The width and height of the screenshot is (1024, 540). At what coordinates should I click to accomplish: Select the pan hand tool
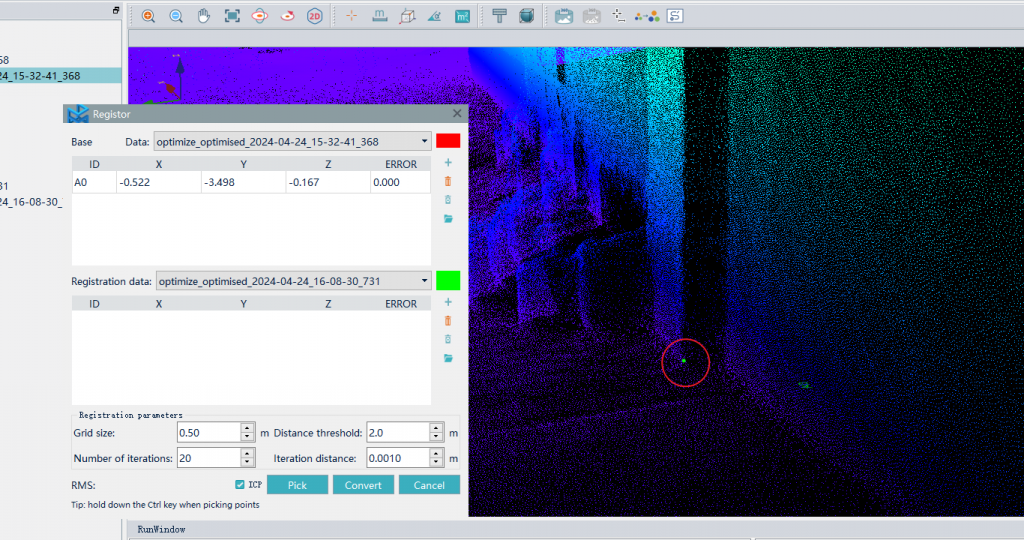204,16
